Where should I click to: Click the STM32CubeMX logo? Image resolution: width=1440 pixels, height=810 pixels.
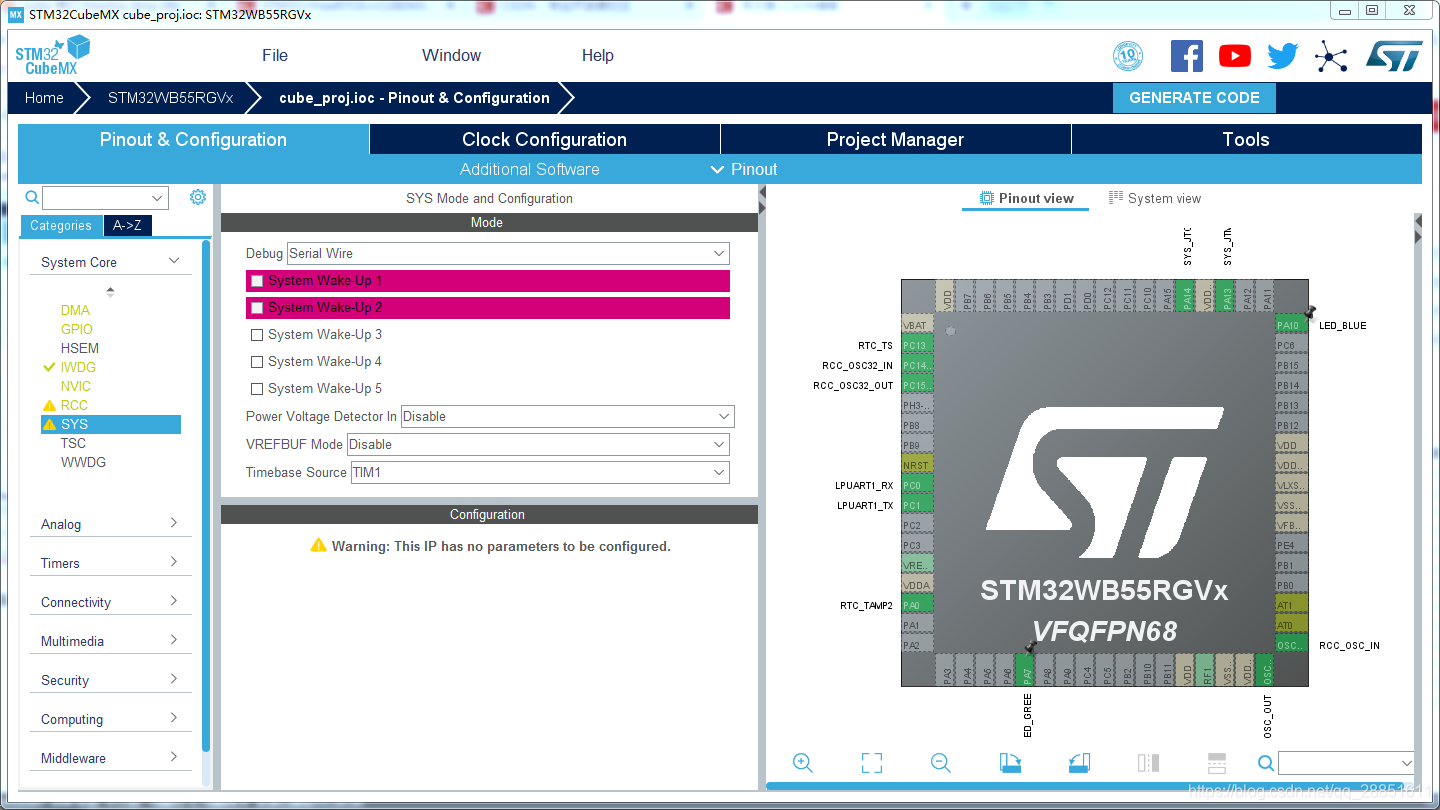point(52,56)
